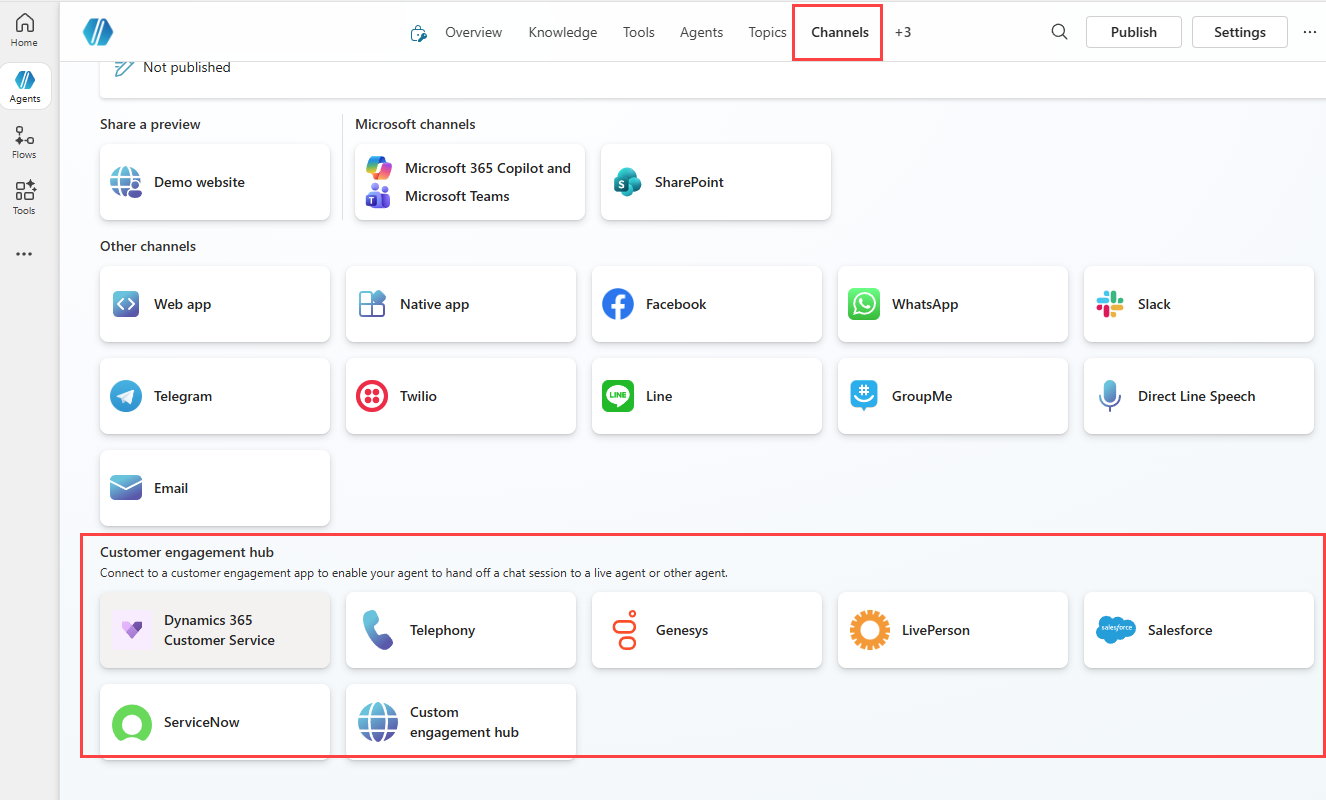Screen dimensions: 1326x800
Task: Click the Dynamics 365 Customer Service icon
Action: point(131,630)
